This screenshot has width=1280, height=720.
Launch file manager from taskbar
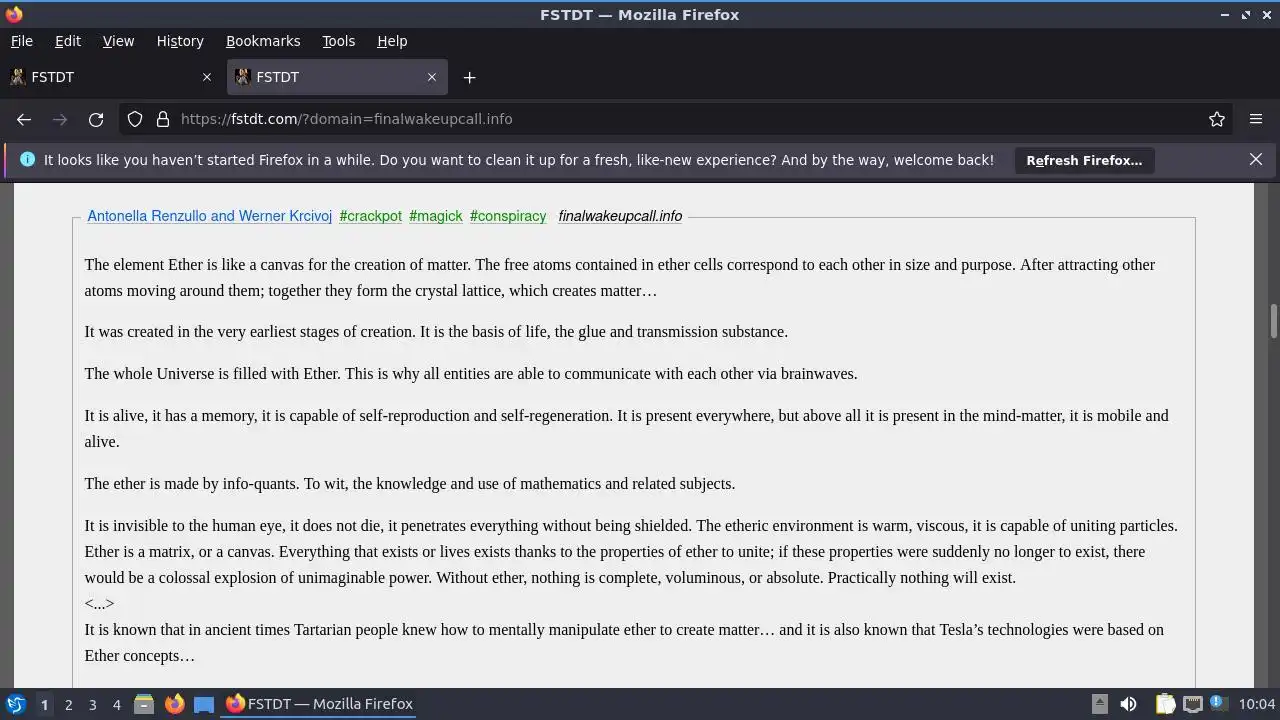pyautogui.click(x=144, y=704)
